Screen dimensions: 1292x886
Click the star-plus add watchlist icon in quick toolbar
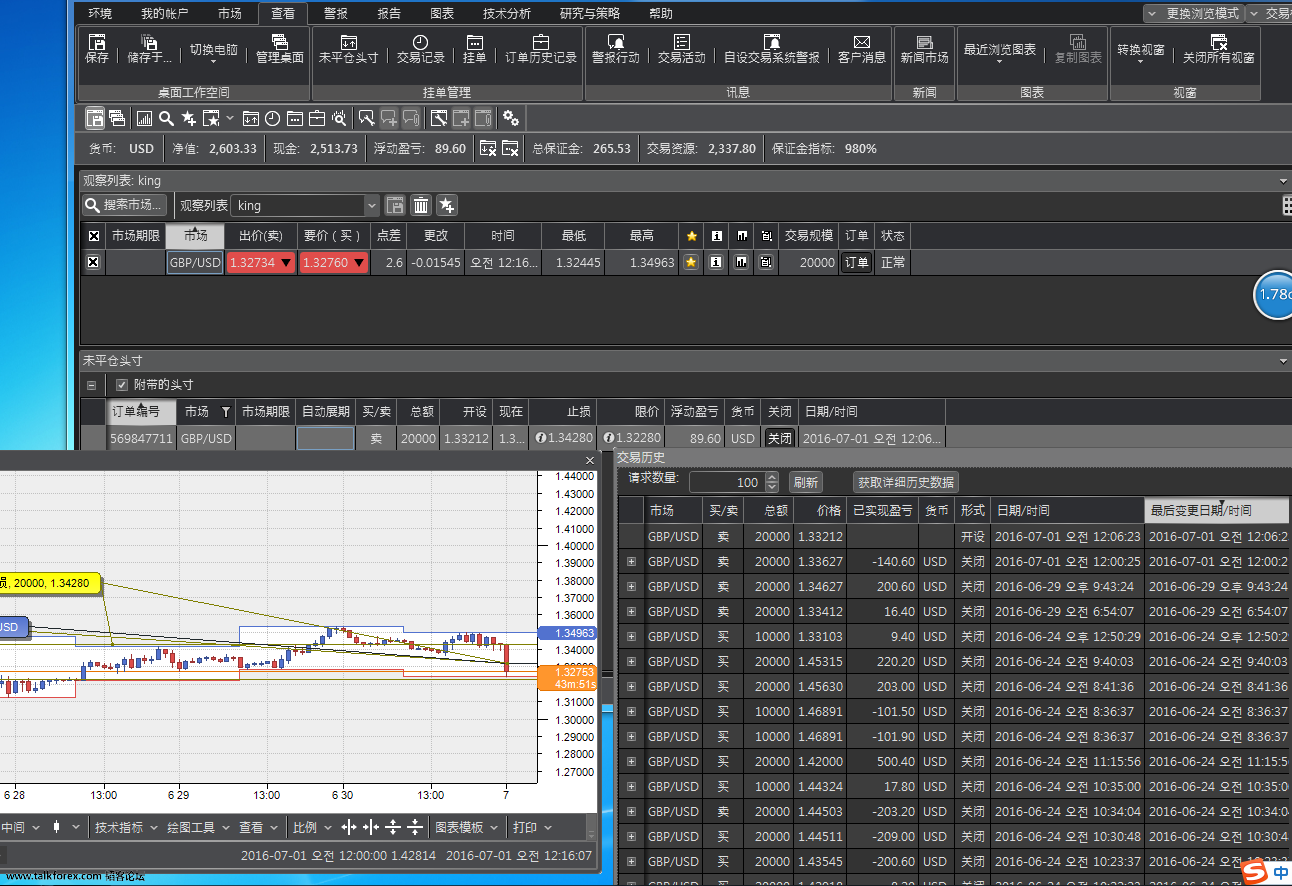pyautogui.click(x=189, y=118)
